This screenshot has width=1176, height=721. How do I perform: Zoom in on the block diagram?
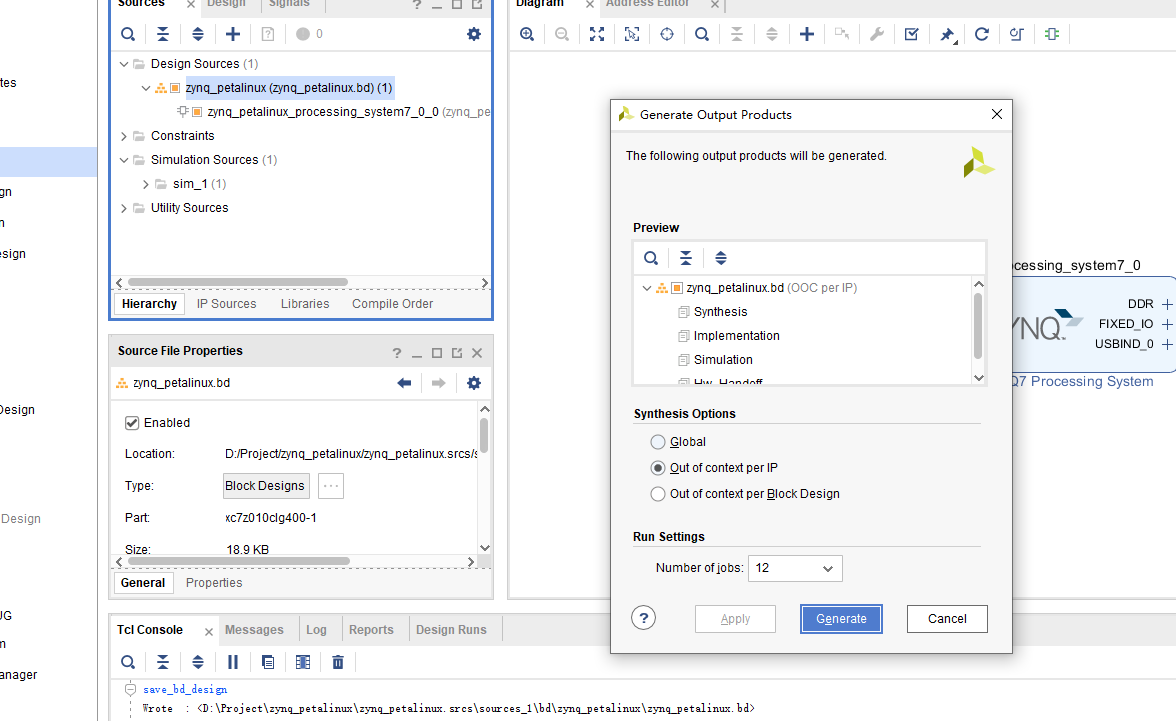pyautogui.click(x=527, y=34)
